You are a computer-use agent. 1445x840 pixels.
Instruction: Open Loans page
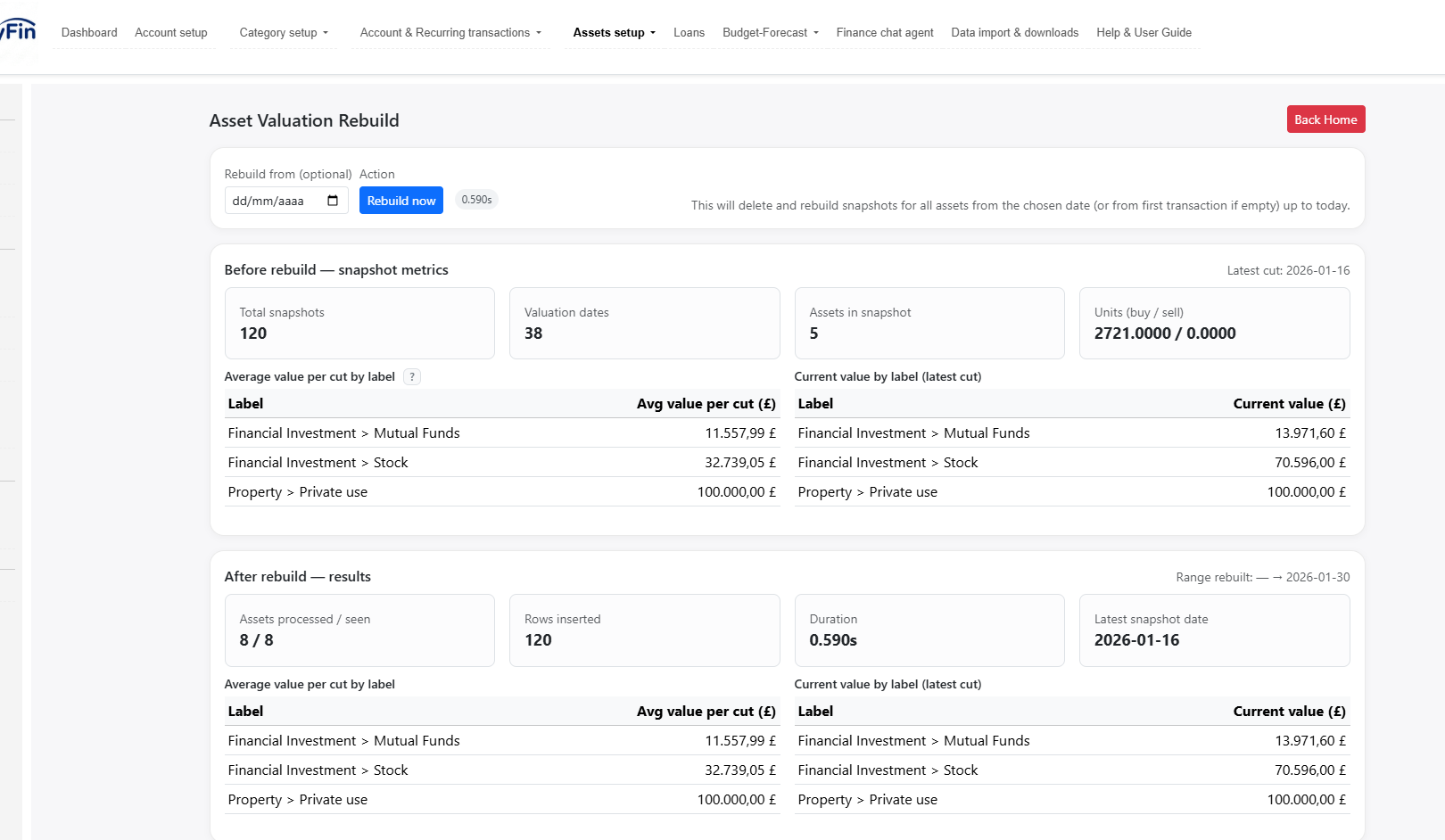[689, 33]
